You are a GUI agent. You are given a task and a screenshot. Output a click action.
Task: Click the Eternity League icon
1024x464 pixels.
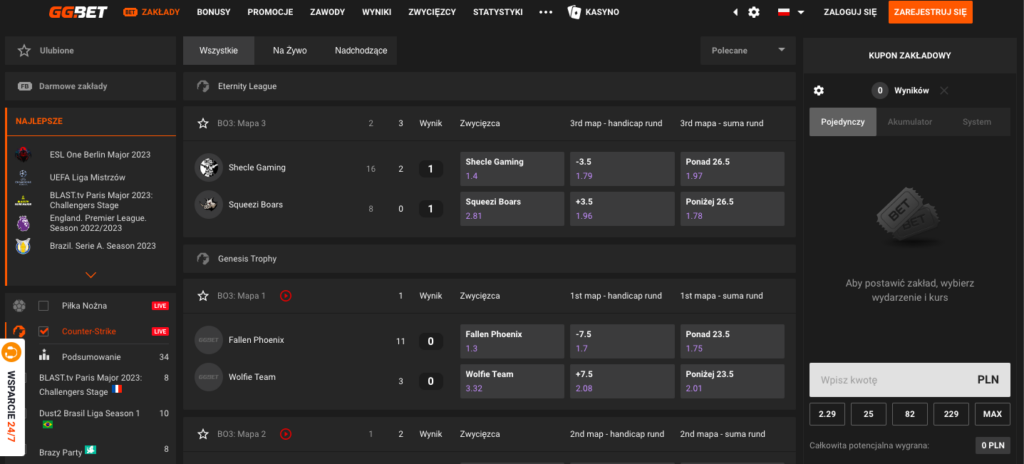(203, 86)
